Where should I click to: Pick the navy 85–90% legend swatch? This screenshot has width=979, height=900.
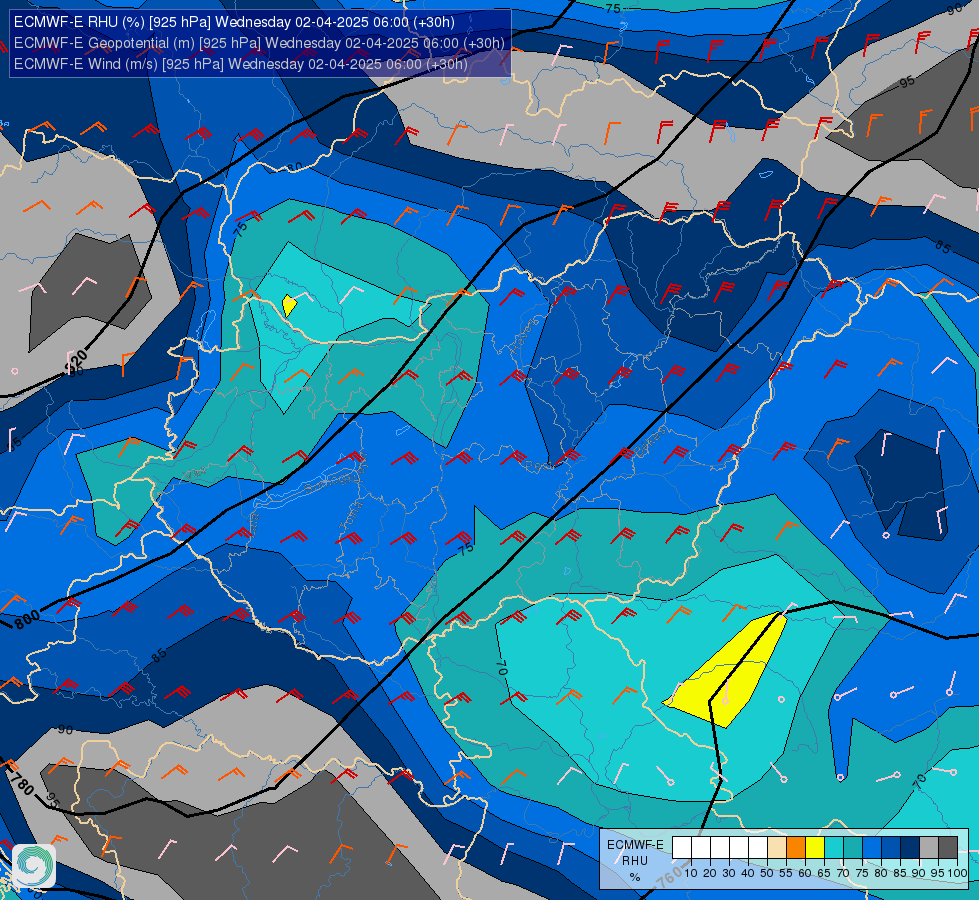pos(910,848)
